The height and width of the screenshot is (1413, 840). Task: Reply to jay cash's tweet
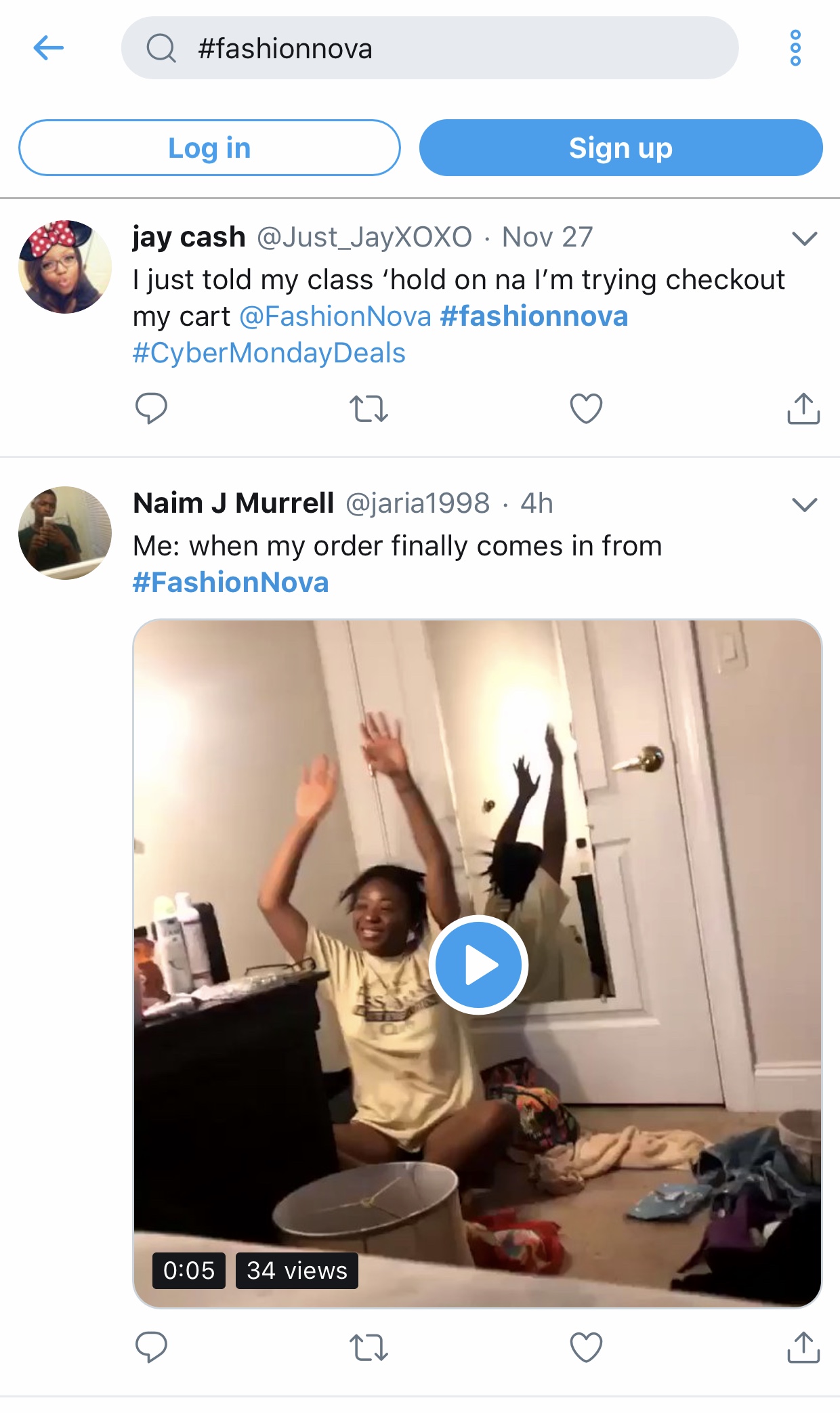tap(151, 408)
